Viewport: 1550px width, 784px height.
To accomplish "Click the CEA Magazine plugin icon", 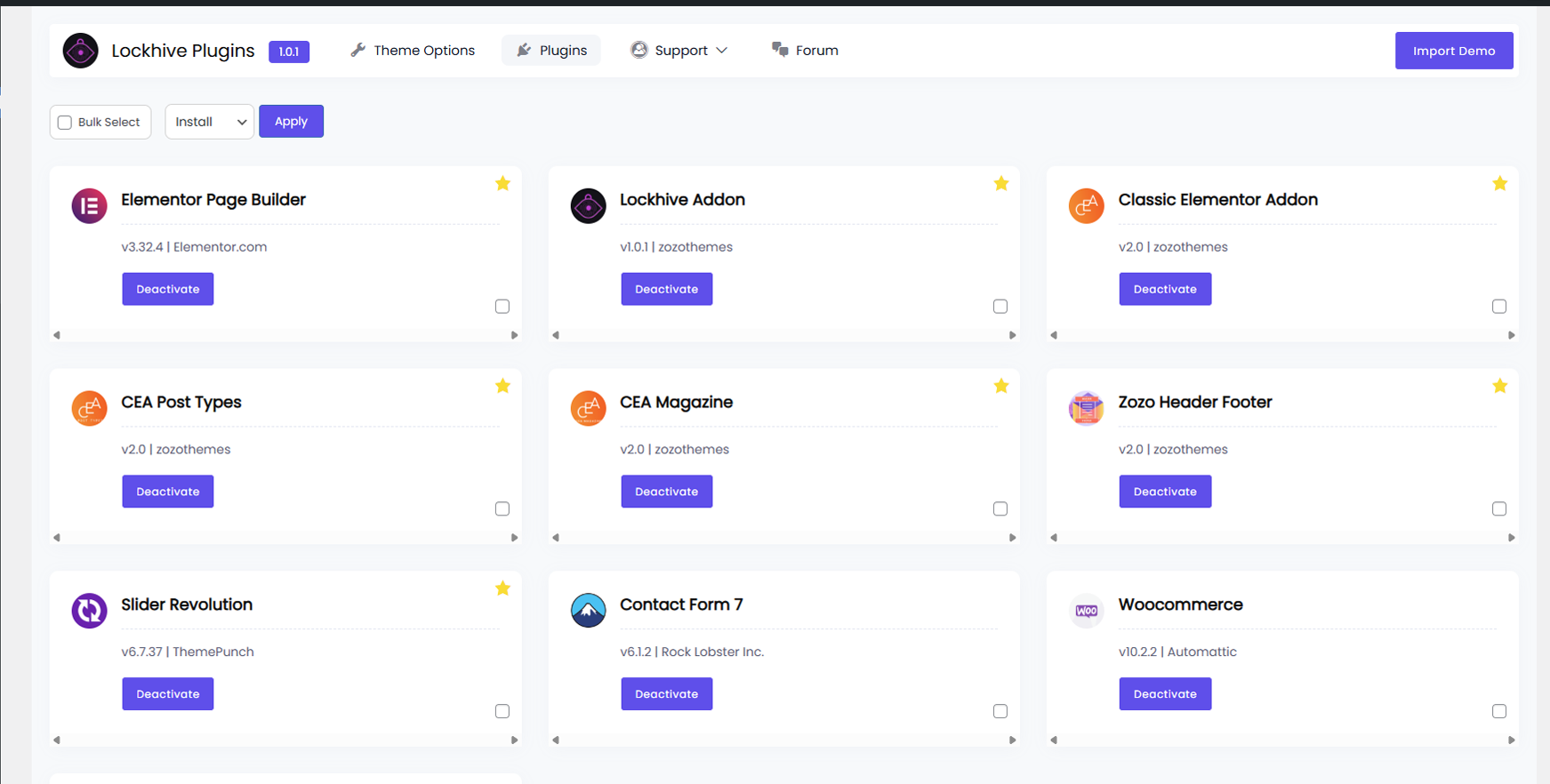I will pos(588,408).
